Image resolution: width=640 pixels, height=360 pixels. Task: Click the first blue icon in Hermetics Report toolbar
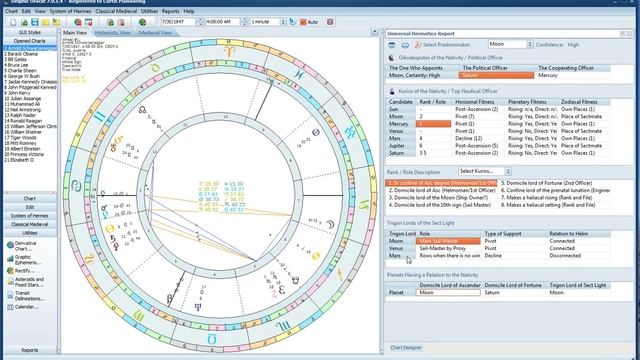click(392, 45)
